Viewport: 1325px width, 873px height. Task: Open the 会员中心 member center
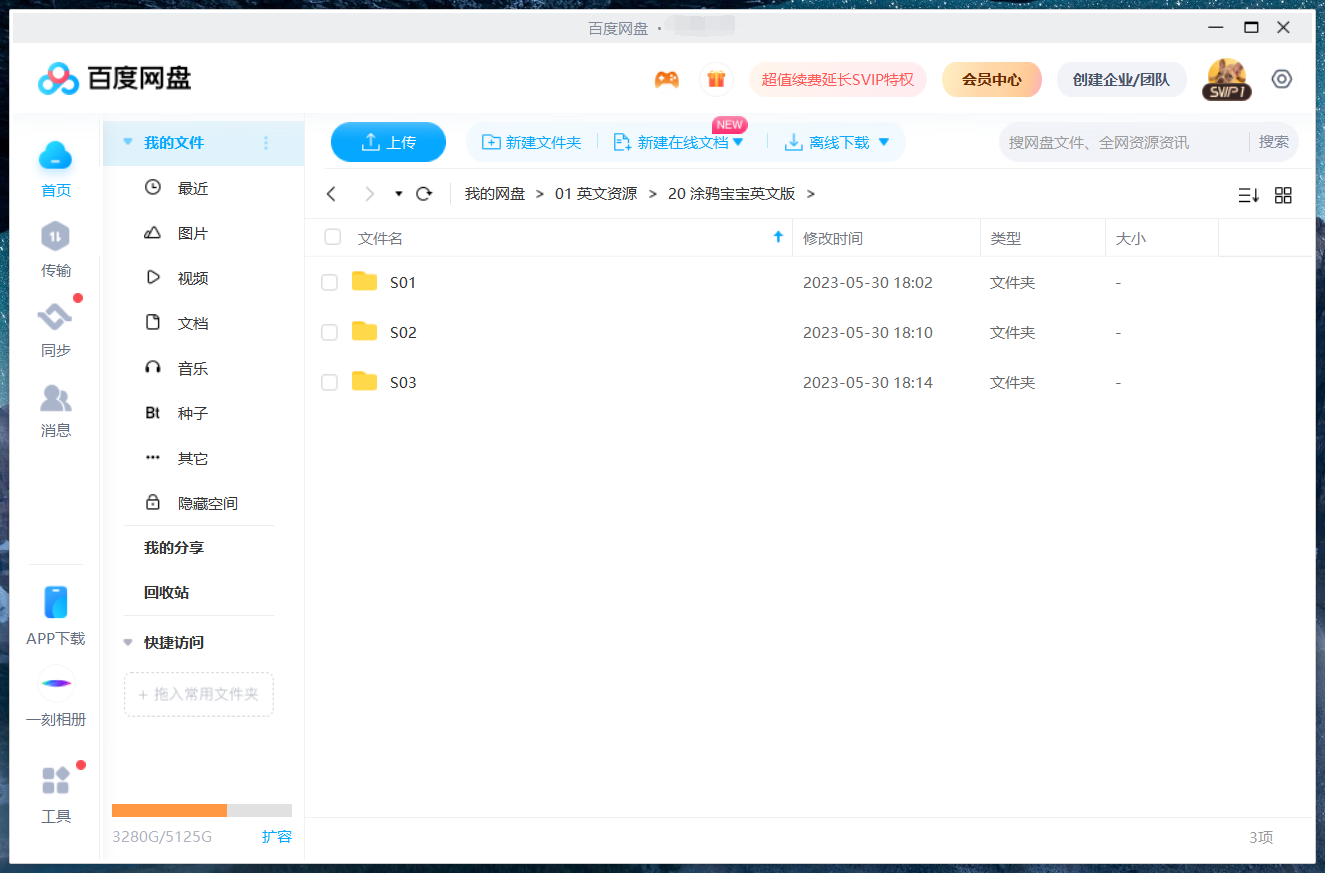991,78
